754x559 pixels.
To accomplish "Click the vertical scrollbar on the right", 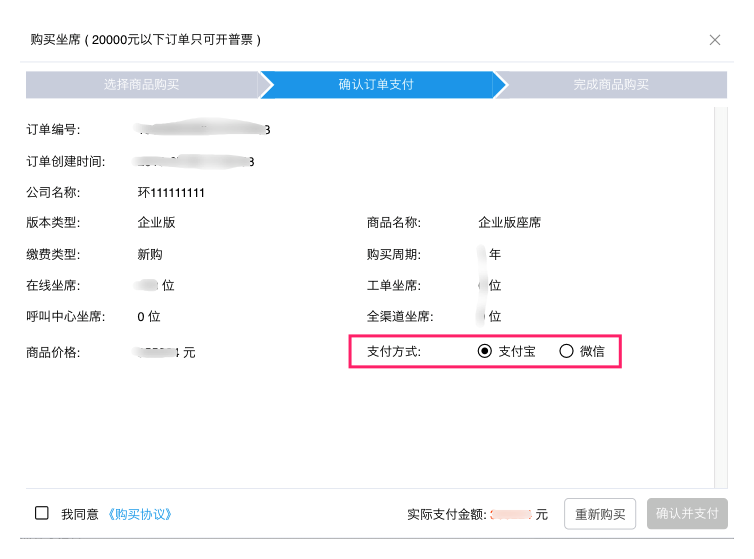I will click(720, 300).
